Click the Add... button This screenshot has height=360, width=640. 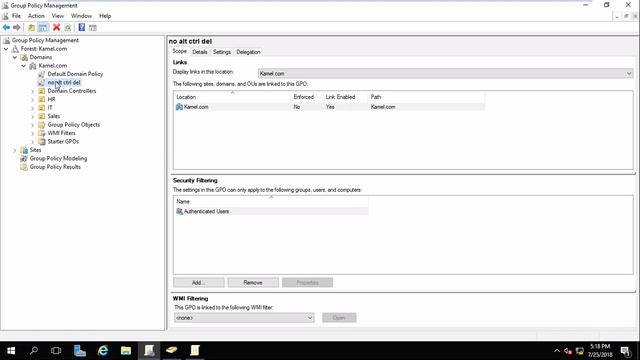pyautogui.click(x=199, y=282)
